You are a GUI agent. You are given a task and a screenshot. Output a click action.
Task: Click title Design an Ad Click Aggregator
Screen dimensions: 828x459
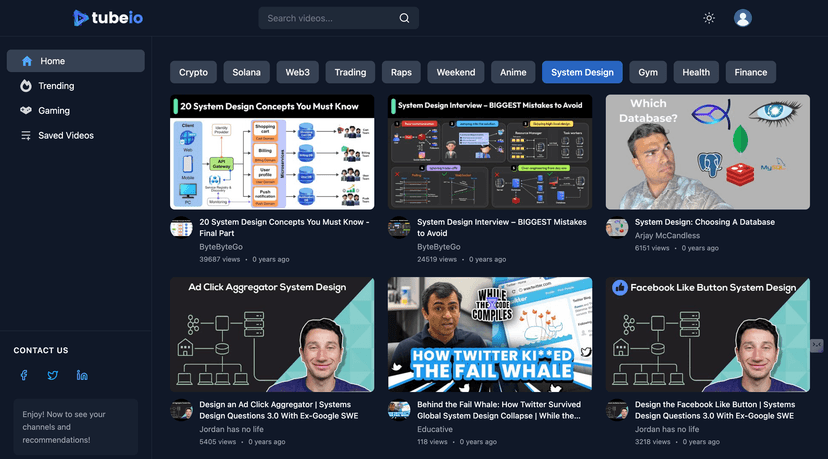(279, 410)
